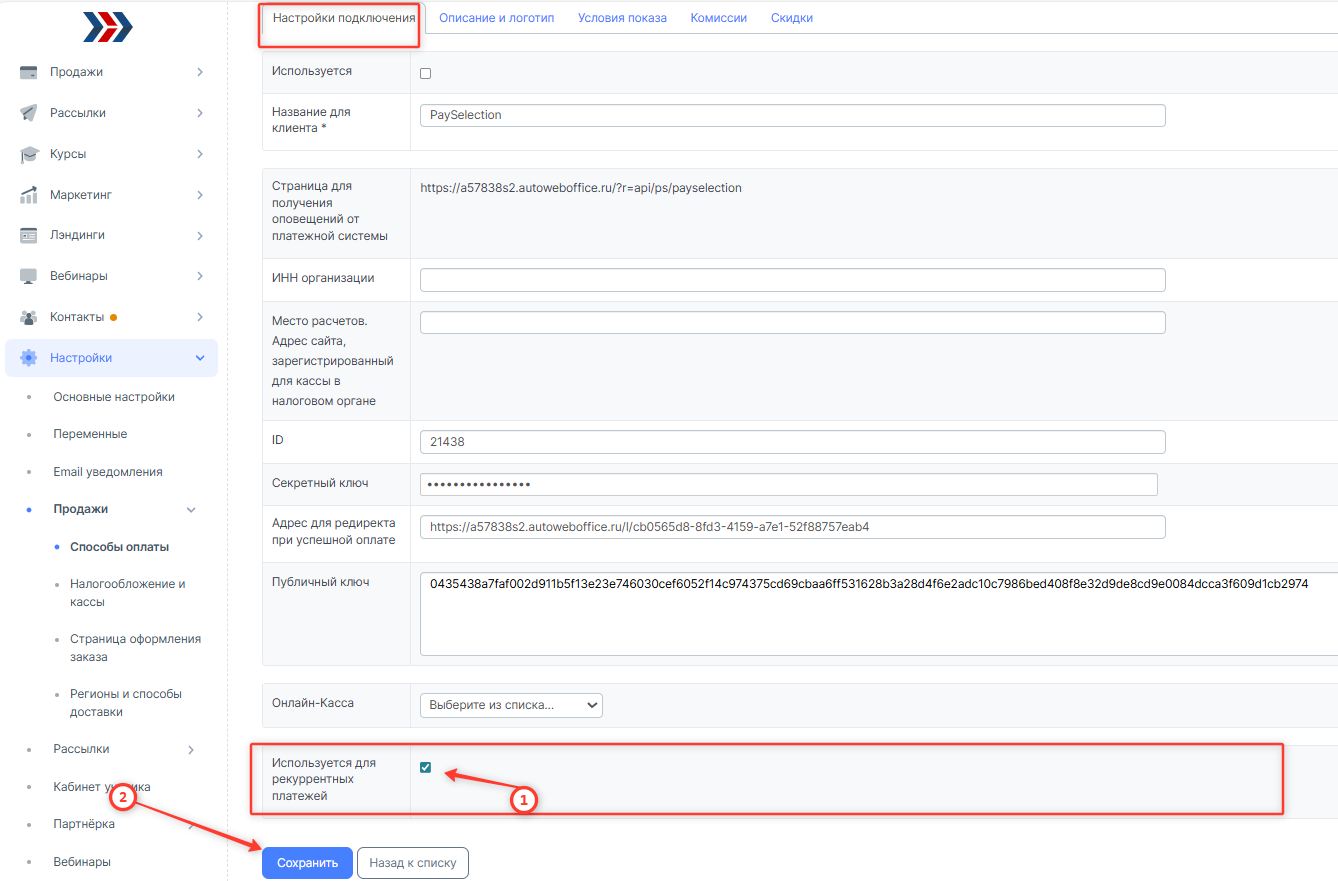Click the AutoWebOffice logo icon
The image size is (1338, 881).
click(107, 27)
